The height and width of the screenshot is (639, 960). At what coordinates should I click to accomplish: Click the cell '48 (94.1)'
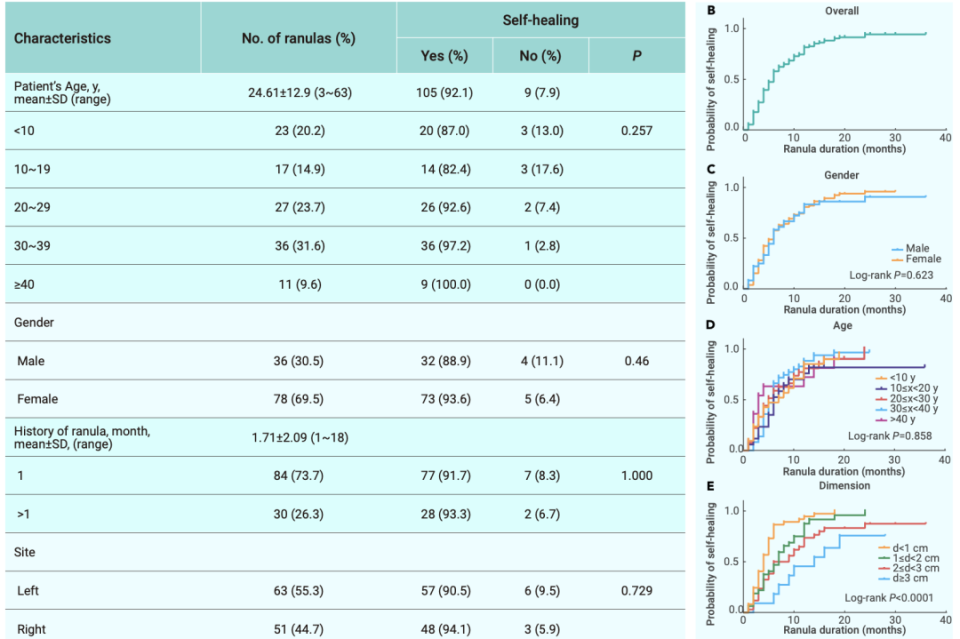(x=445, y=629)
